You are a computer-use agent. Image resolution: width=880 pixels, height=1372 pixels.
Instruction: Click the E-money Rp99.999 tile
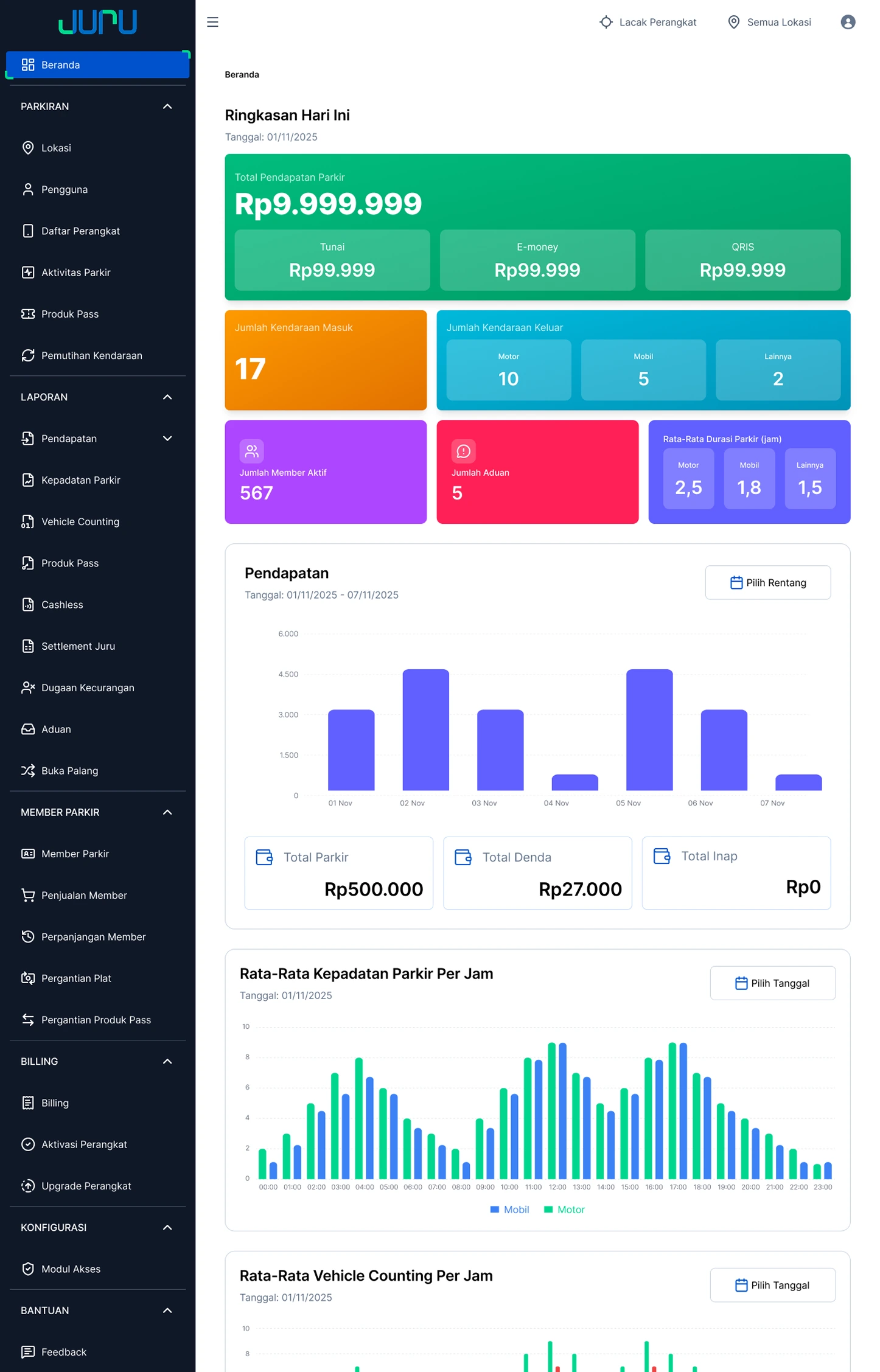pyautogui.click(x=537, y=260)
